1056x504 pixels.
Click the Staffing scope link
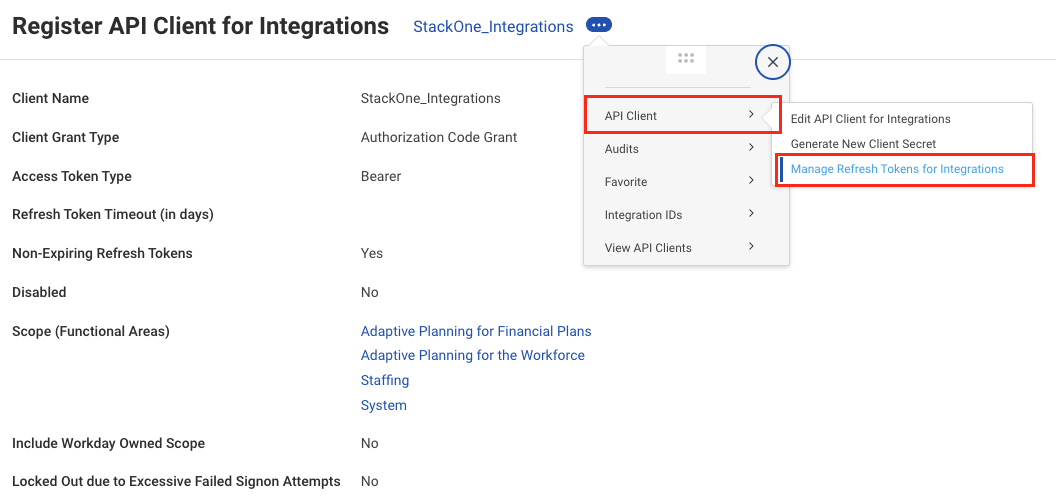click(385, 380)
